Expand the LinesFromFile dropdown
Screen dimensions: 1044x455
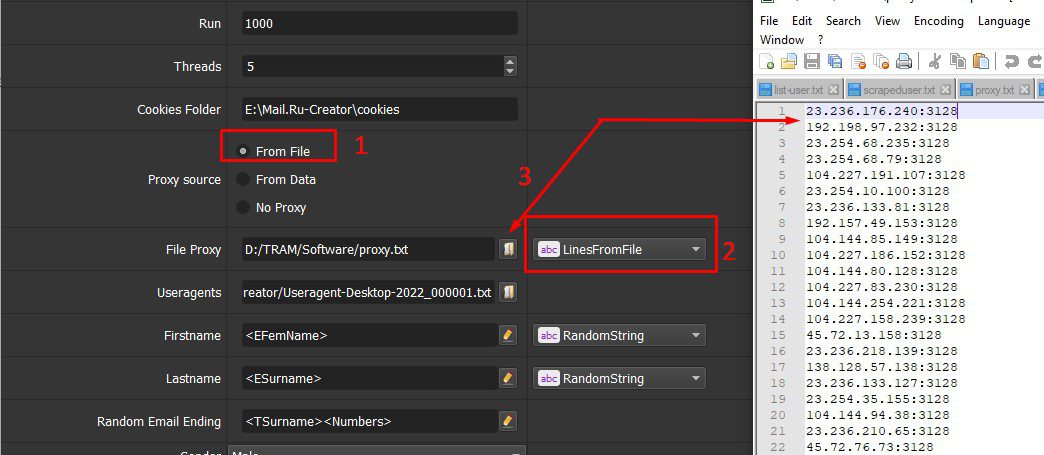click(619, 250)
